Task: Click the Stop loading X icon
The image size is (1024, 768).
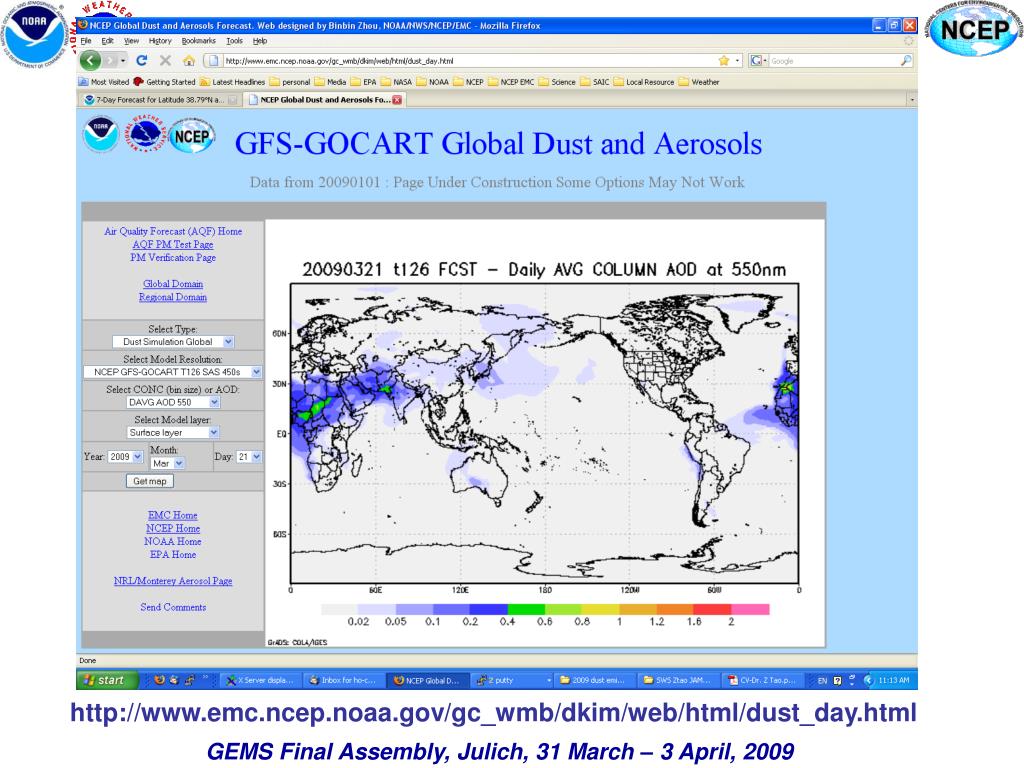Action: pos(165,61)
